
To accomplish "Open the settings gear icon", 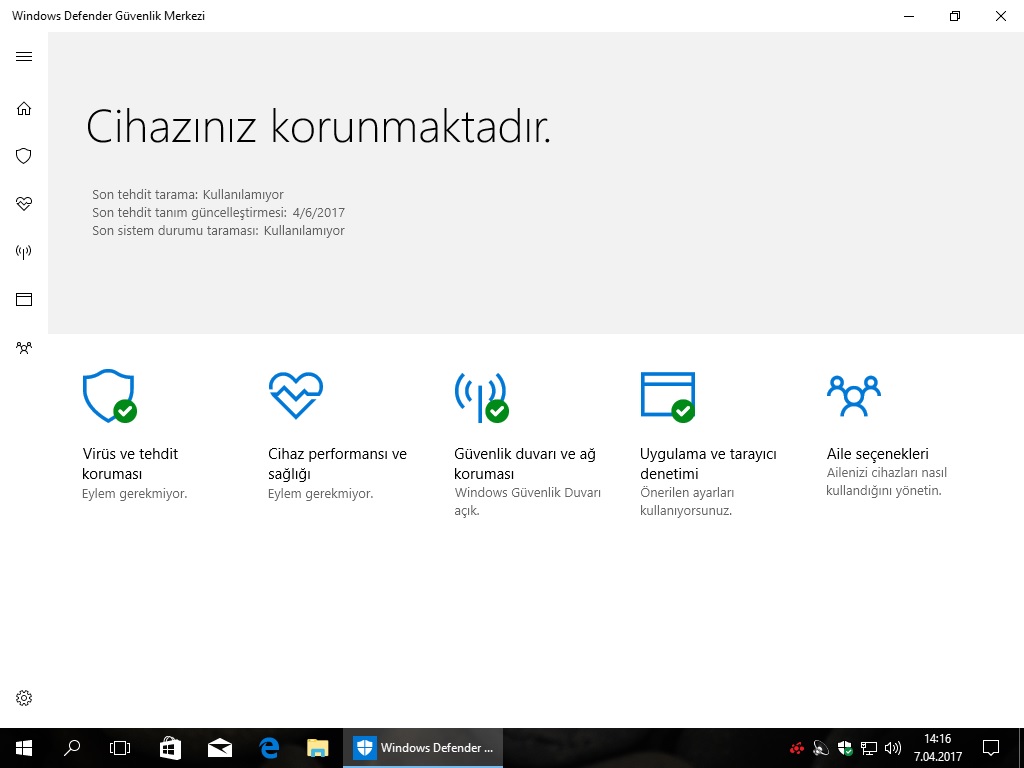I will pyautogui.click(x=24, y=698).
